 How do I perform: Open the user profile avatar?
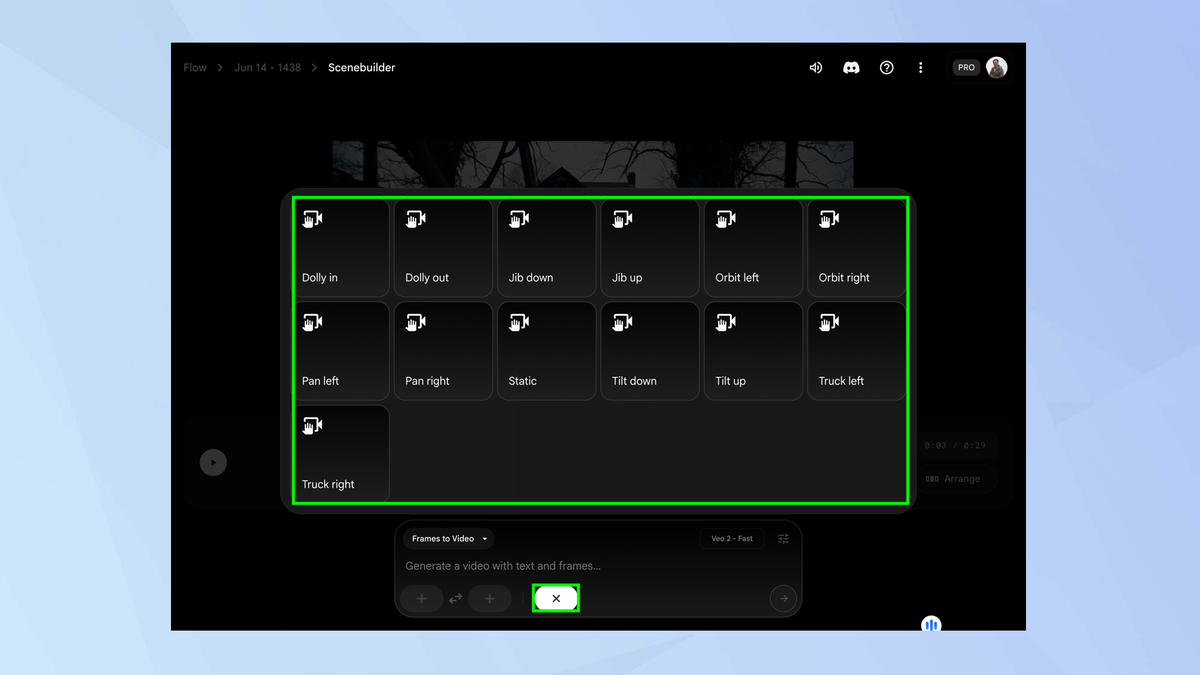996,68
